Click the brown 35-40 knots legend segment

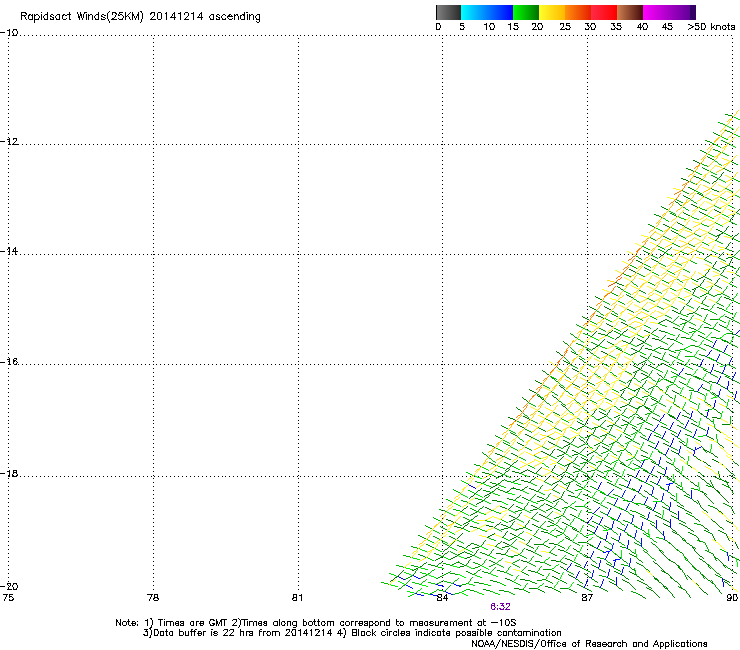(630, 12)
